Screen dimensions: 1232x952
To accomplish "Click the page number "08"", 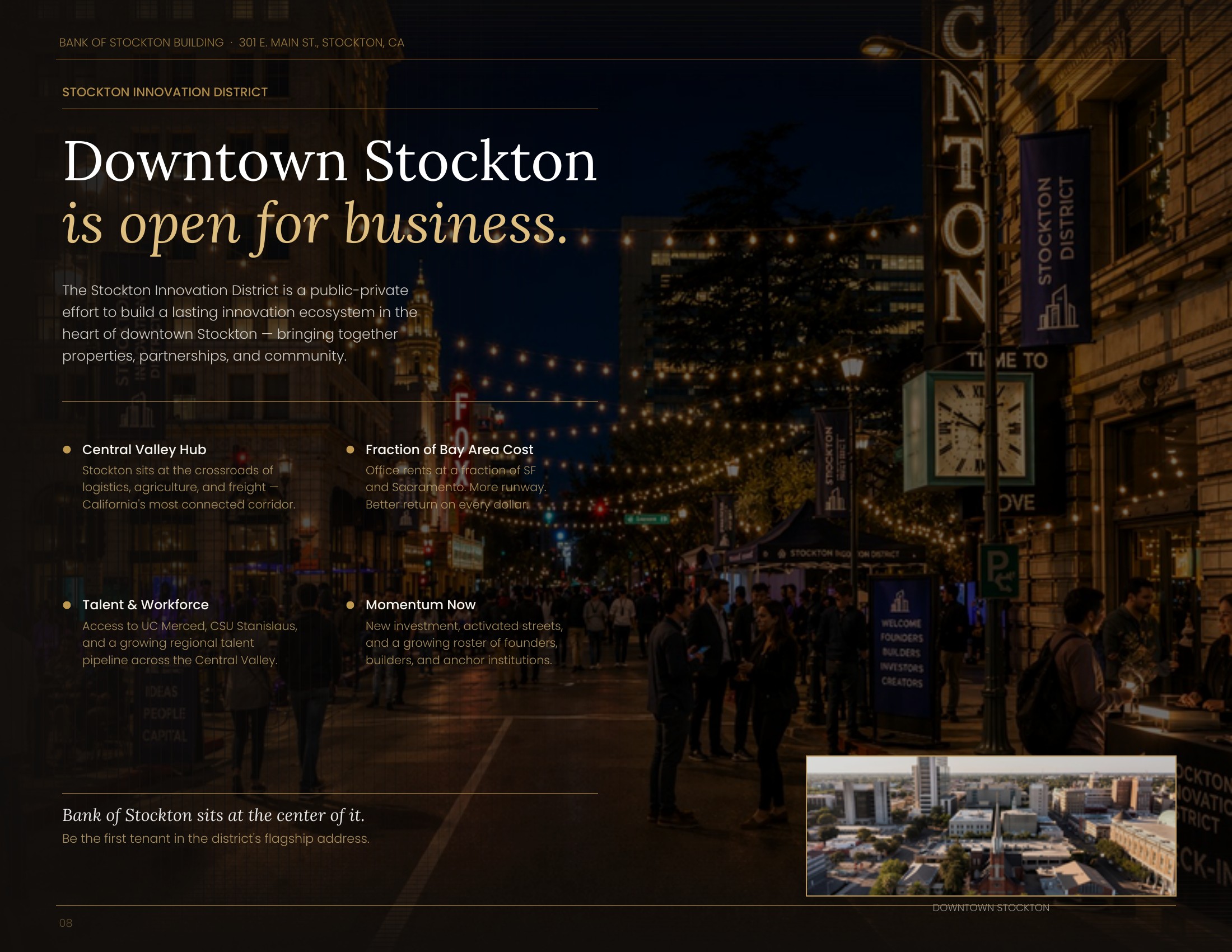I will click(66, 923).
